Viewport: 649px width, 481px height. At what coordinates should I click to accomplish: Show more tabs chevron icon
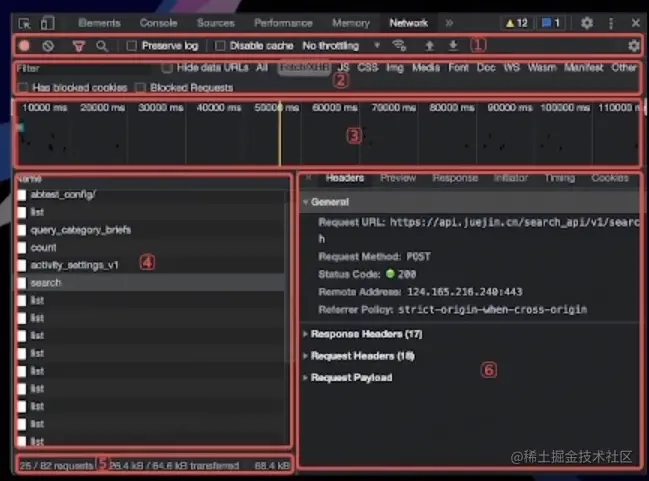449,23
